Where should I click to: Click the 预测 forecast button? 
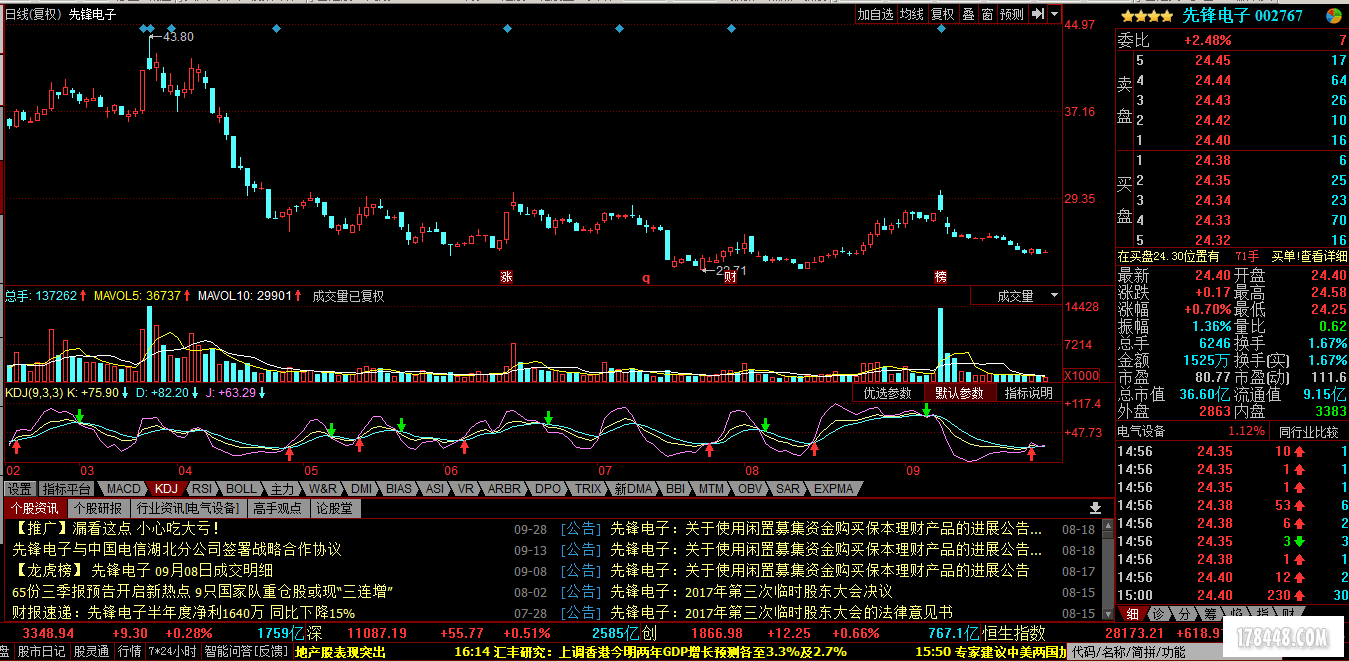tap(1012, 14)
